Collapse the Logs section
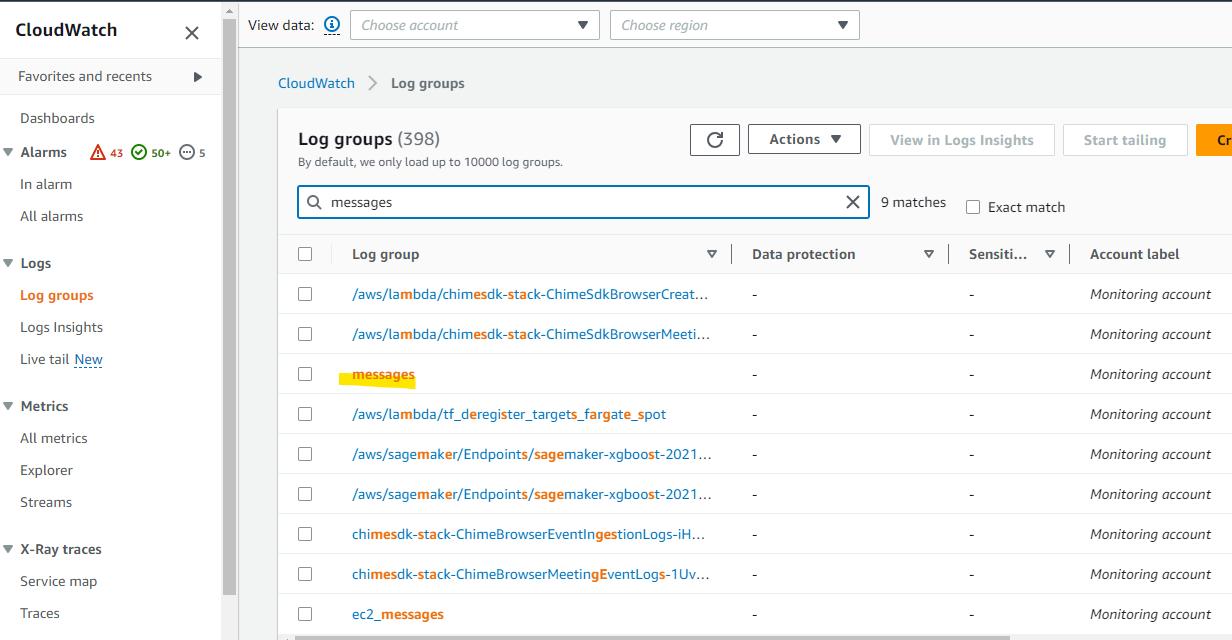The image size is (1232, 640). click(10, 263)
